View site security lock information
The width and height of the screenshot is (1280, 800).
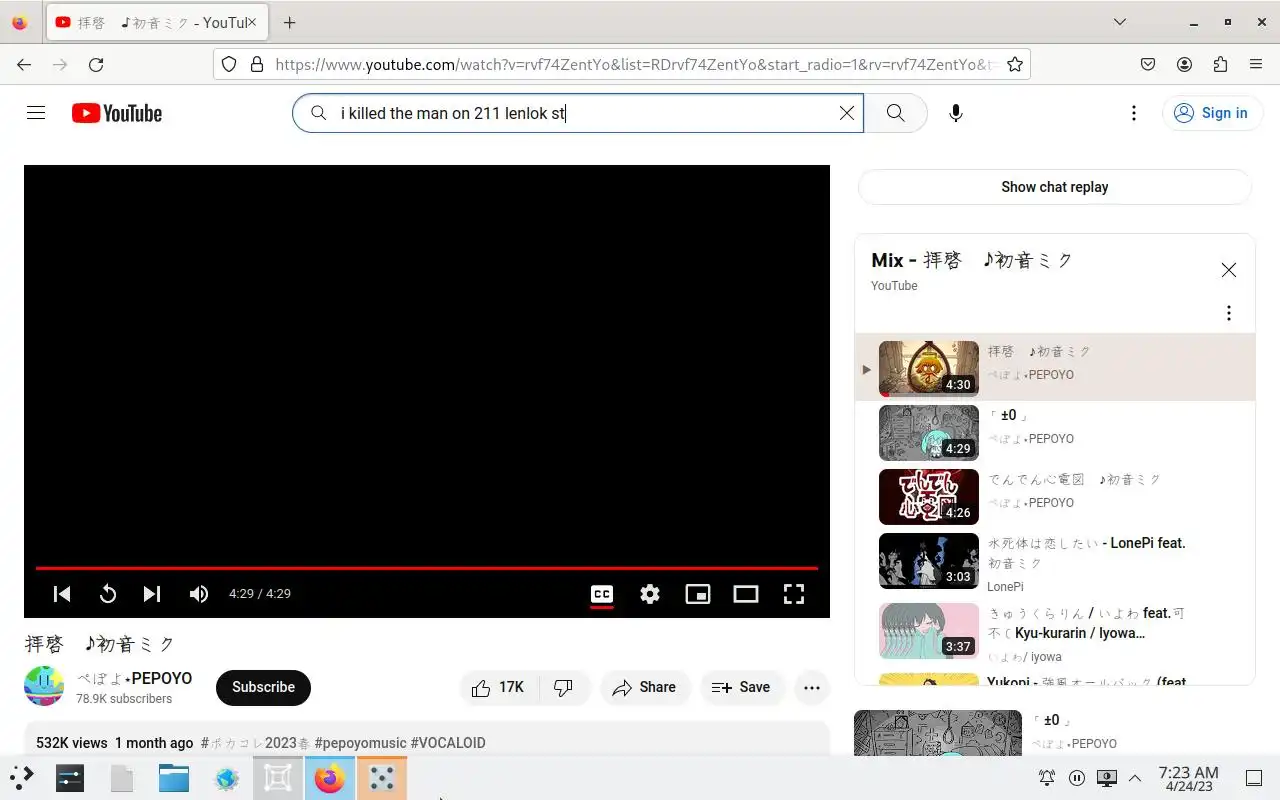(256, 64)
